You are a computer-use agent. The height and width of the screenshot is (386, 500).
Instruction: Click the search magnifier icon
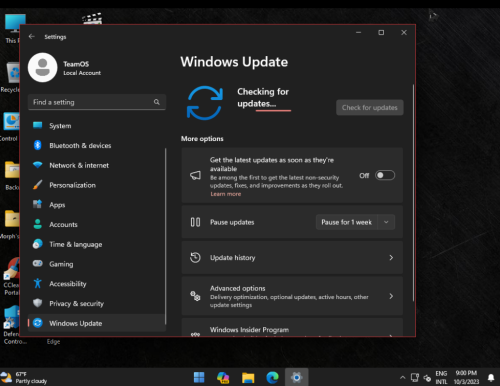pos(156,102)
